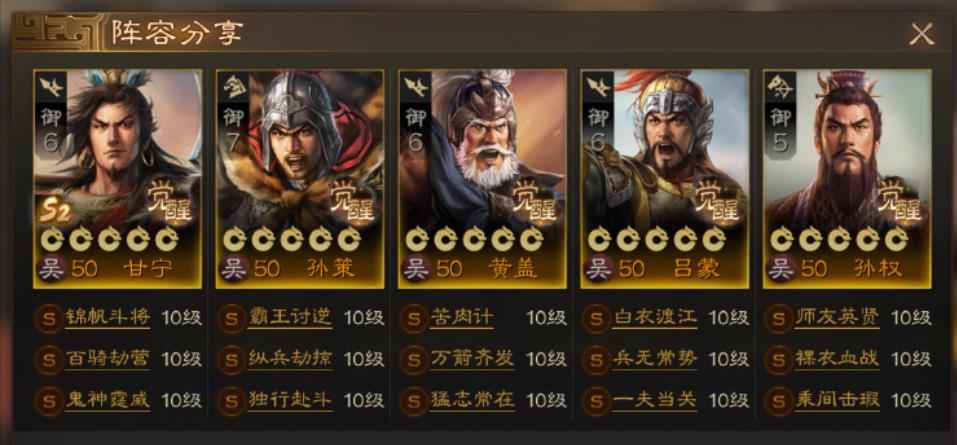Viewport: 957px width, 445px height.
Task: Click the S2 badge on 甘宁 card
Action: point(56,212)
